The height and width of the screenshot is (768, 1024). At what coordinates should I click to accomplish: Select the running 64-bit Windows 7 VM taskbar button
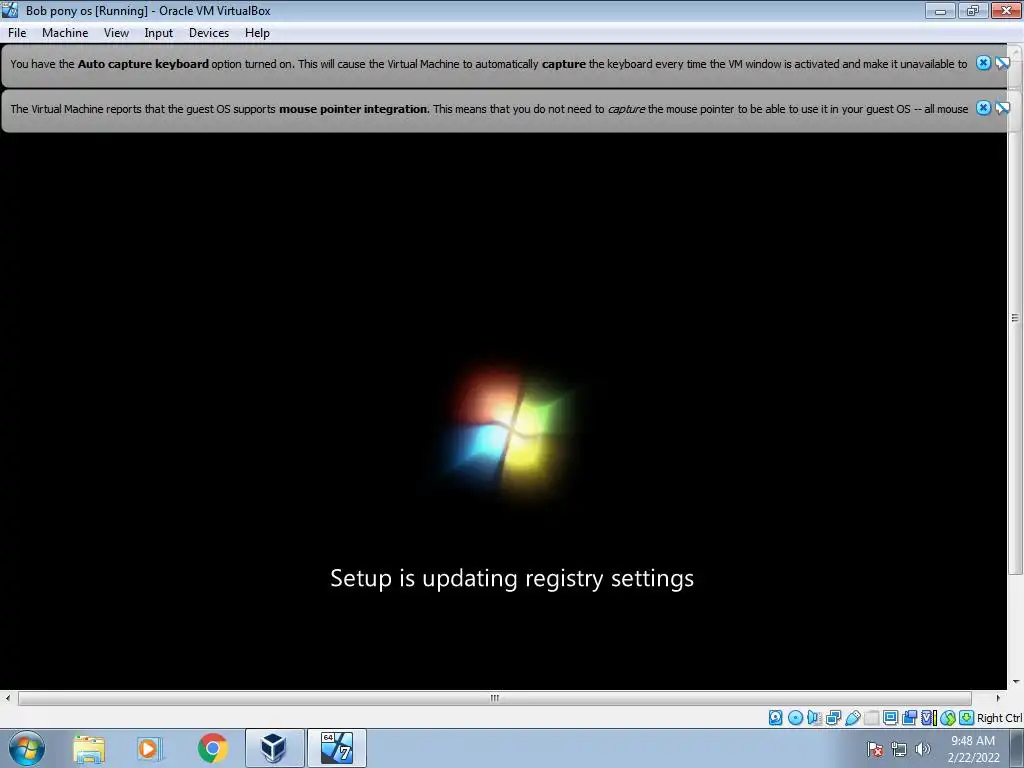tap(337, 748)
